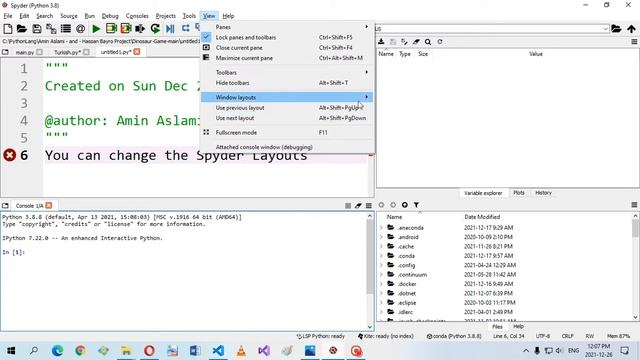The width and height of the screenshot is (640, 360).
Task: Choose Use next layout
Action: click(x=287, y=118)
